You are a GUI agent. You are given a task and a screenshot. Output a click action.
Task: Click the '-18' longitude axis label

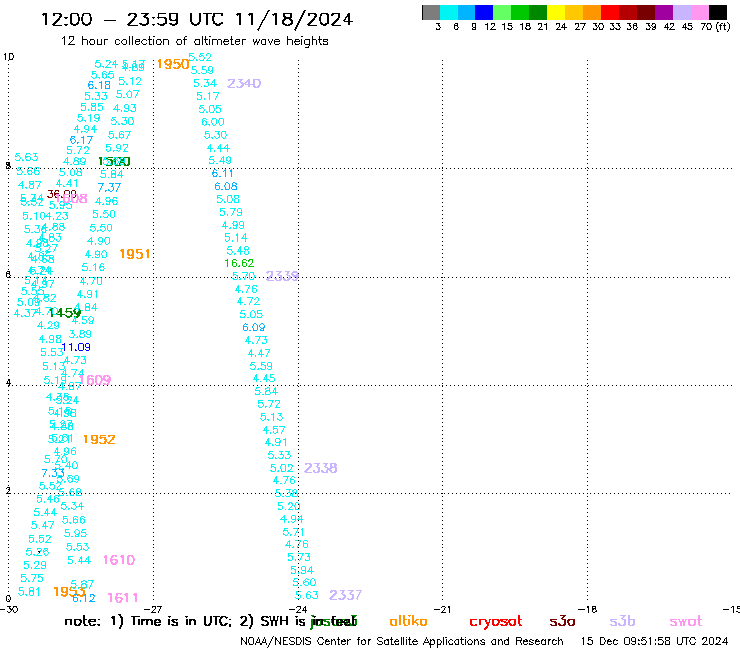click(x=588, y=609)
